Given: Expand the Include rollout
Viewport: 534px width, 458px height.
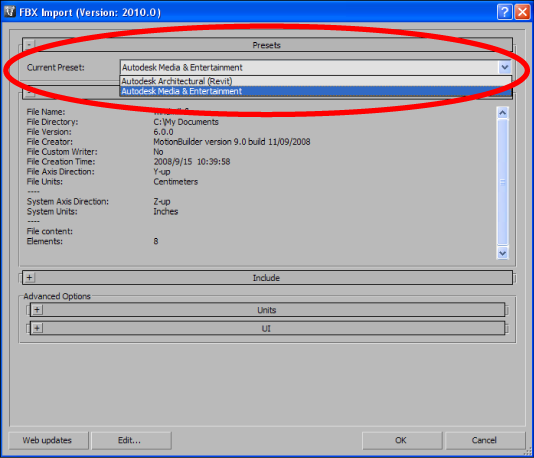Looking at the screenshot, I should coord(30,278).
